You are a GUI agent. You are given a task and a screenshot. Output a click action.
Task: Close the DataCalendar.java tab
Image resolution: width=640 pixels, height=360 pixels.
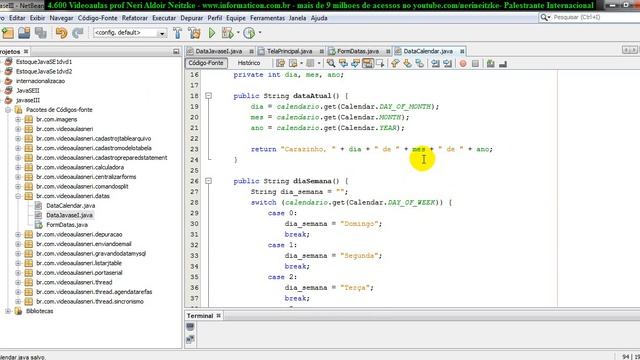(x=462, y=51)
